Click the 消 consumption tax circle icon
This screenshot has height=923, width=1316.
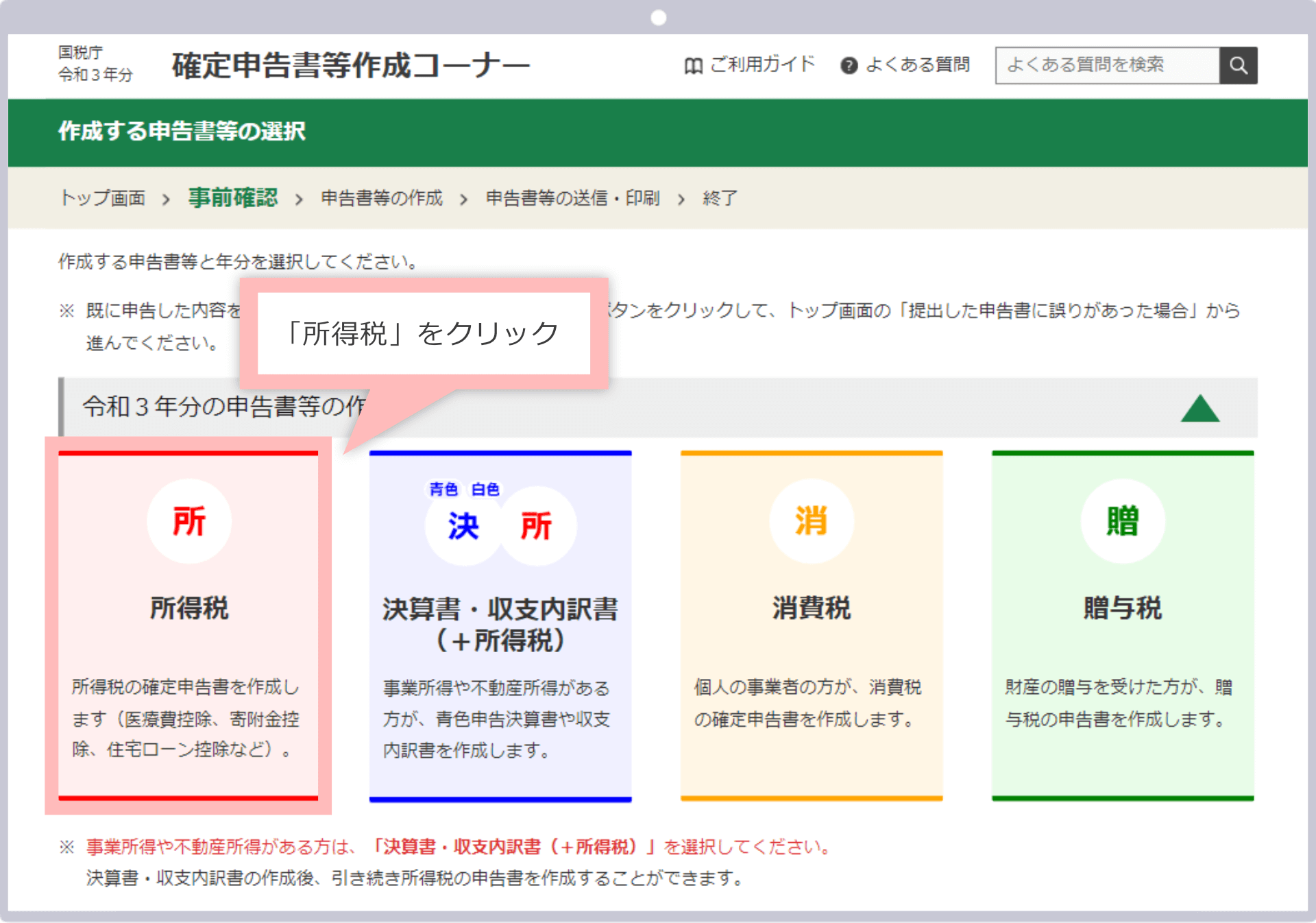tap(812, 521)
